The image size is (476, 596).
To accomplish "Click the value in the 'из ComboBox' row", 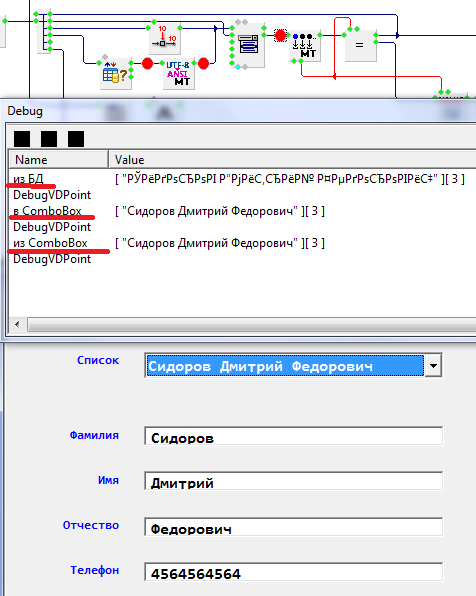I will [220, 243].
